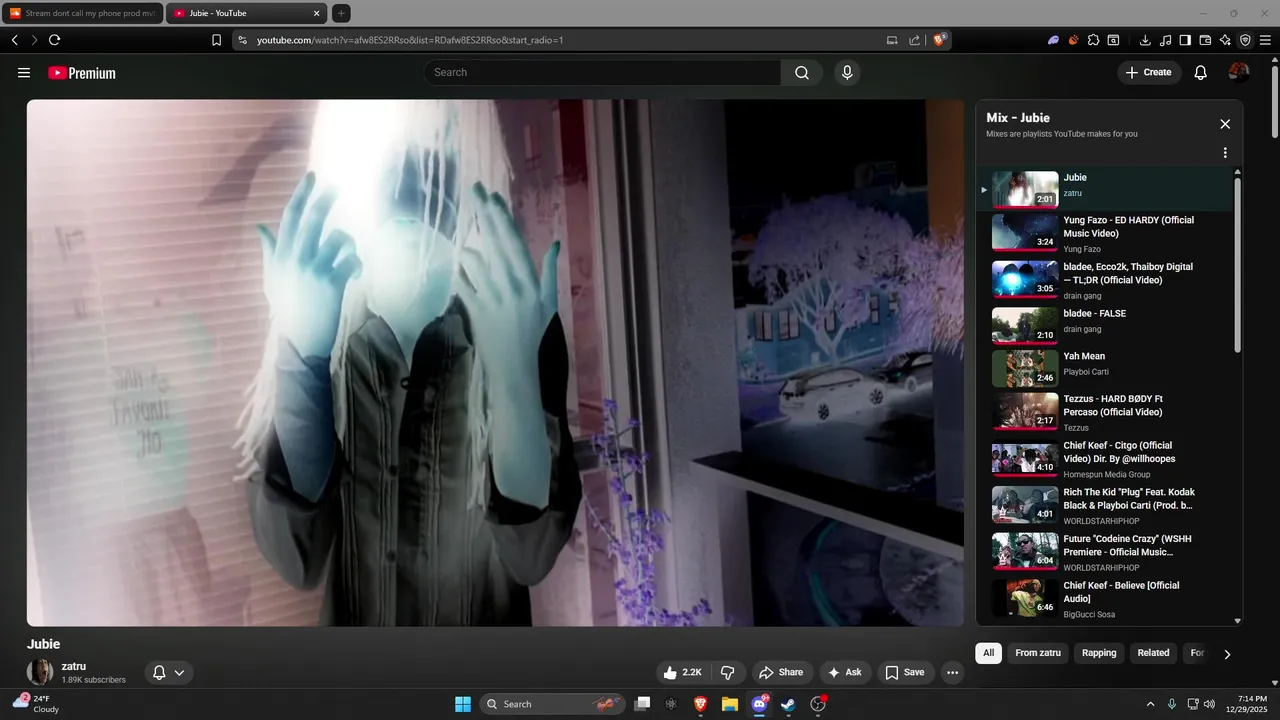The width and height of the screenshot is (1280, 720).
Task: Open the YouTube guide hamburger menu
Action: click(x=24, y=73)
